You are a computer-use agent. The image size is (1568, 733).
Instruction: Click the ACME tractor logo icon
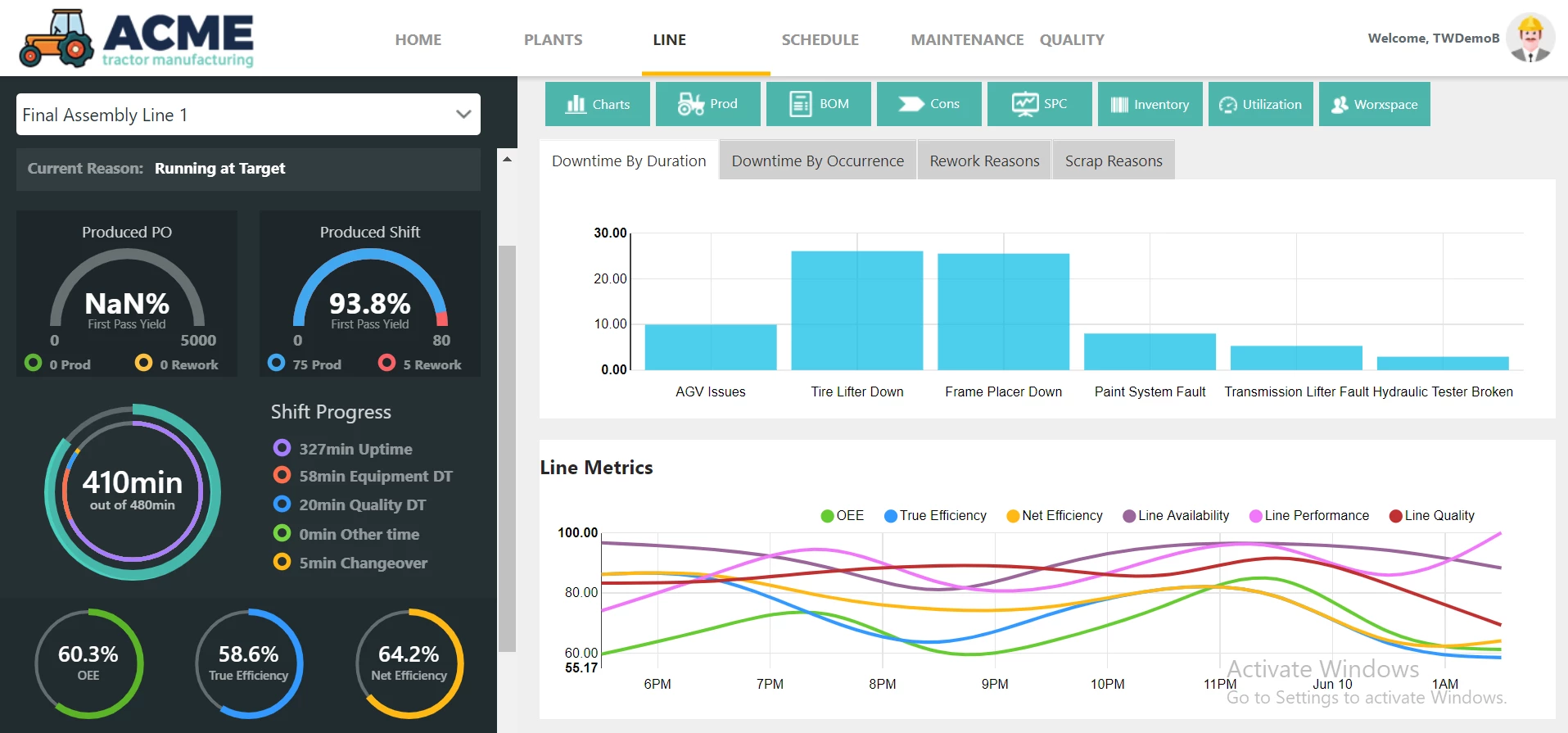56,38
